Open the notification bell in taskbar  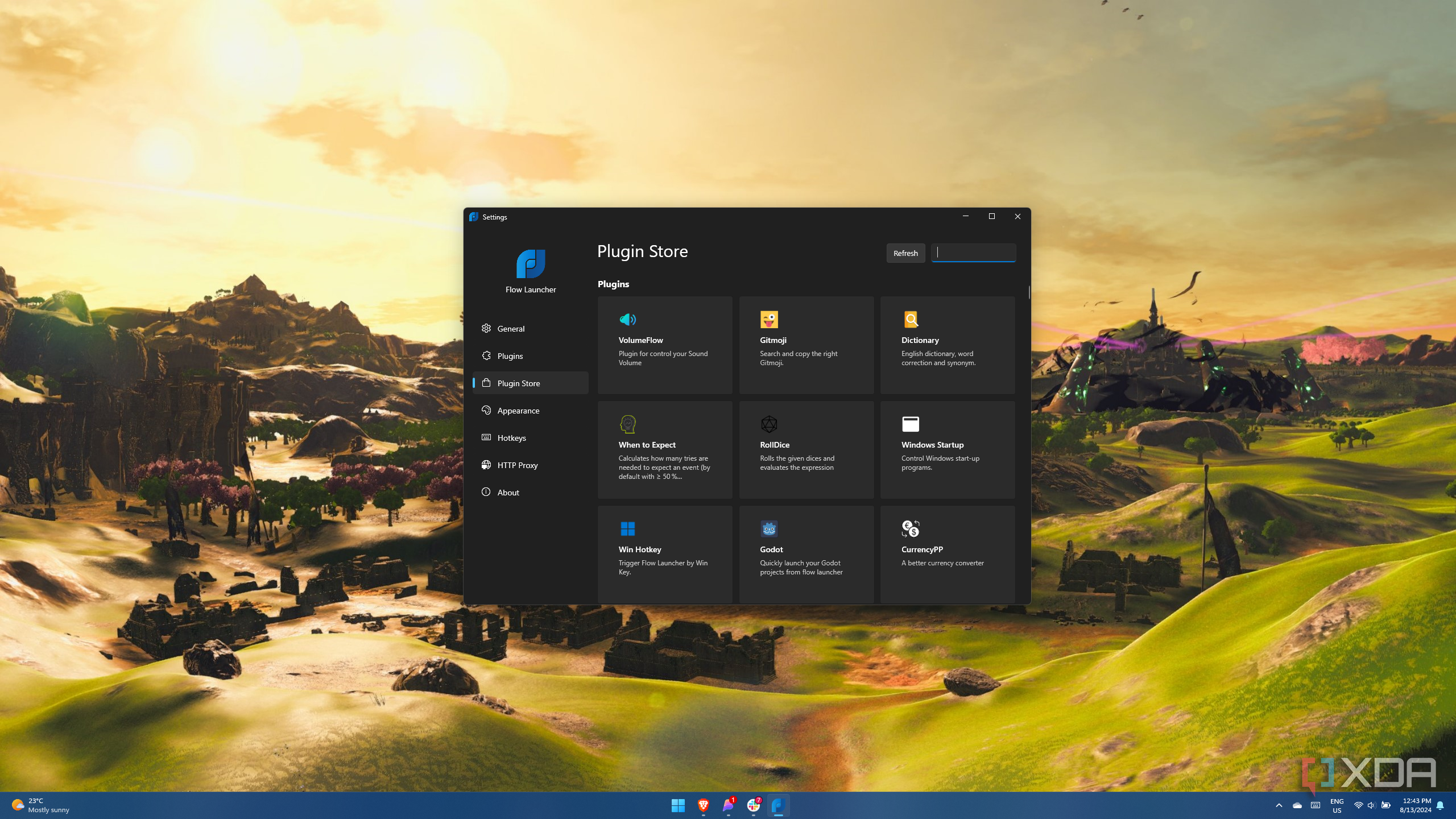click(1440, 805)
